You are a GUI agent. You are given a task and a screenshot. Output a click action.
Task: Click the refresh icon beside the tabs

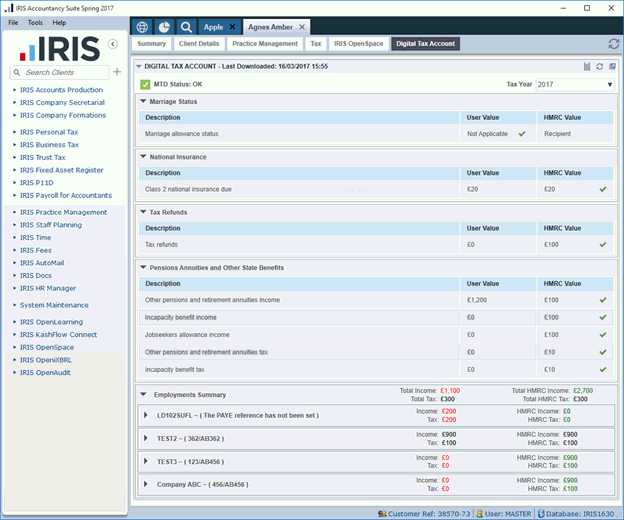613,44
